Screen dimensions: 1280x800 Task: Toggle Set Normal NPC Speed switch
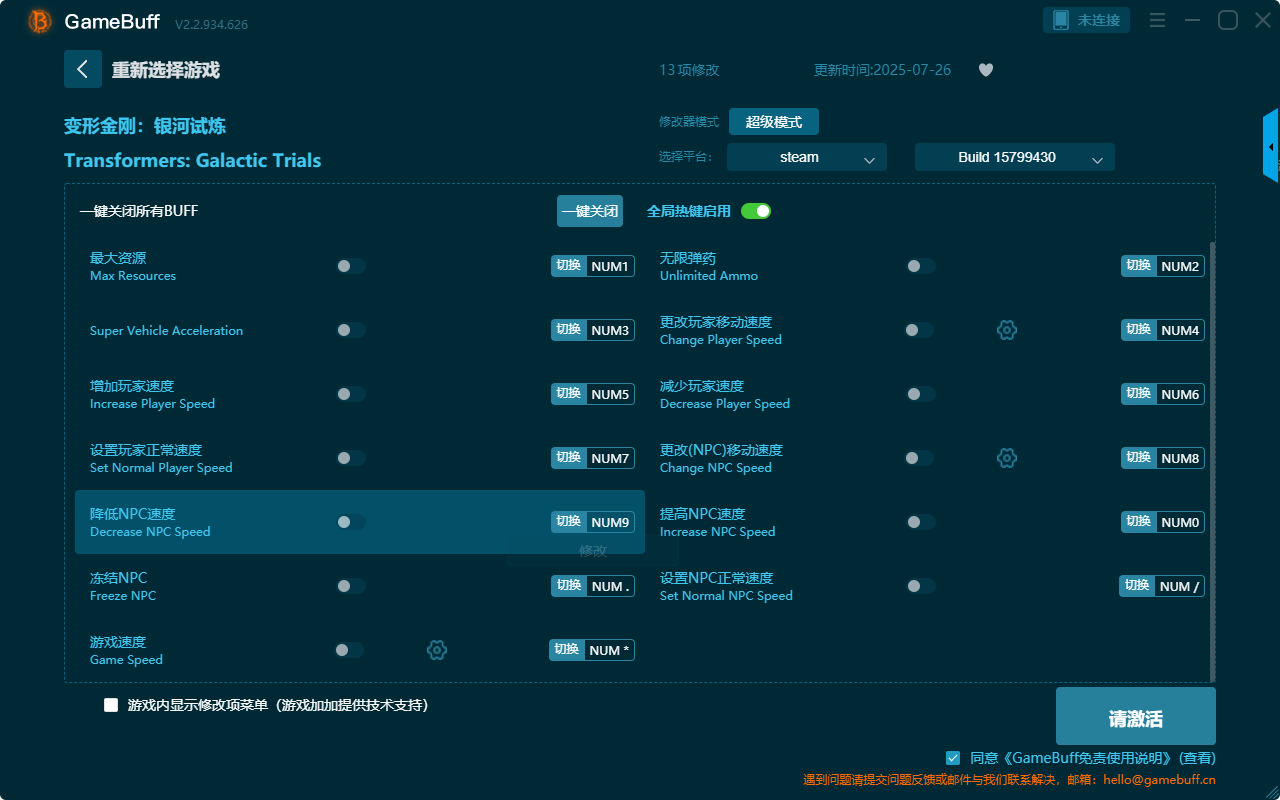point(920,586)
